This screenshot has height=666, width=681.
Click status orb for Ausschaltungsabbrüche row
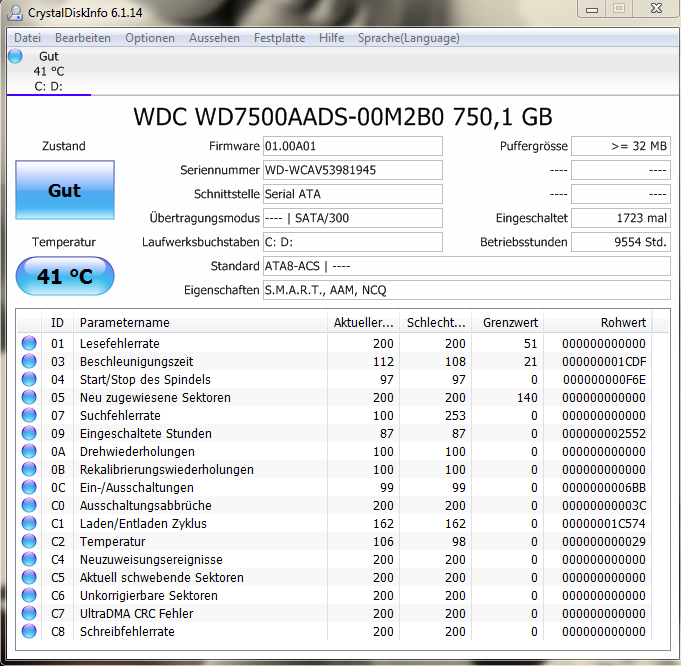click(29, 505)
